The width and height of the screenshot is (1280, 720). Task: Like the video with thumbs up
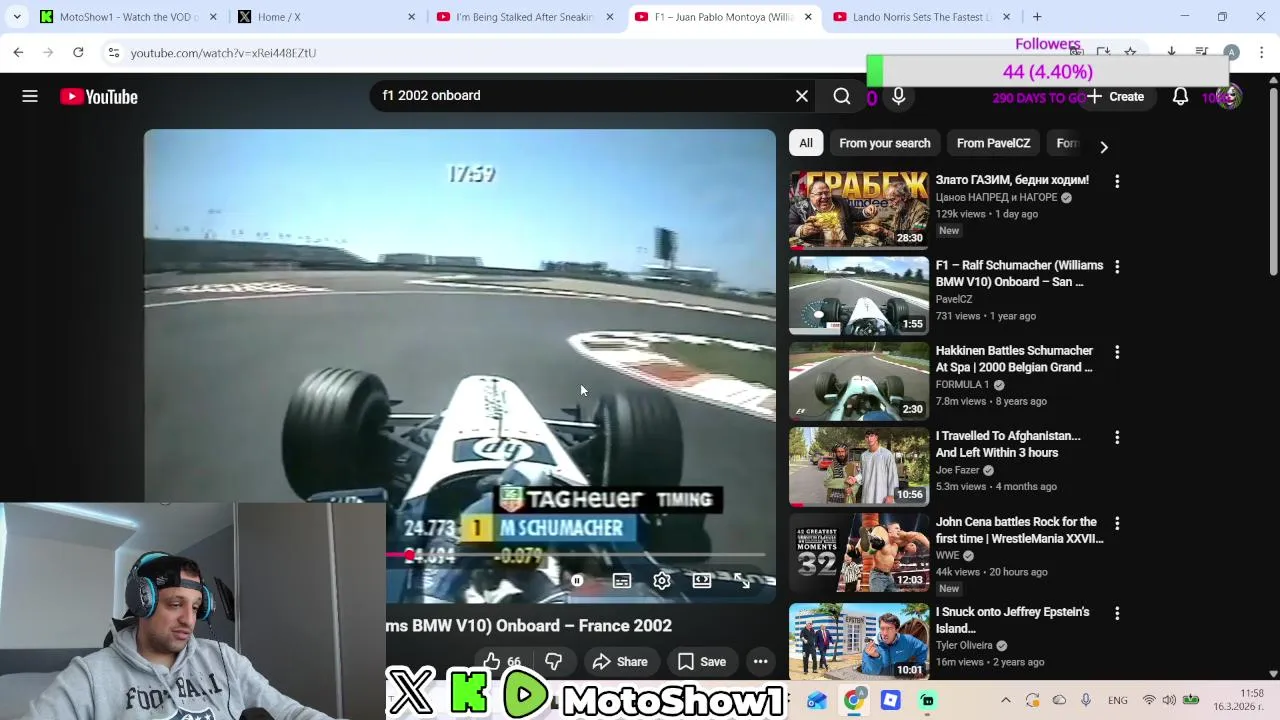click(x=503, y=661)
